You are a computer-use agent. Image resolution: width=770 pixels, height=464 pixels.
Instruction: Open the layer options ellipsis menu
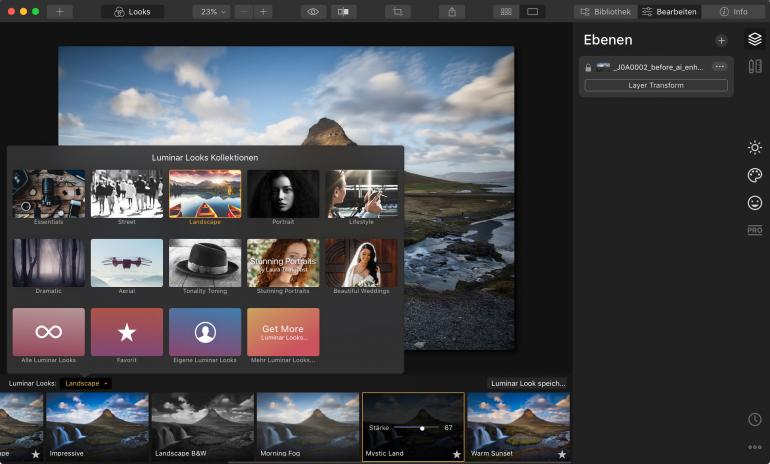(x=719, y=67)
